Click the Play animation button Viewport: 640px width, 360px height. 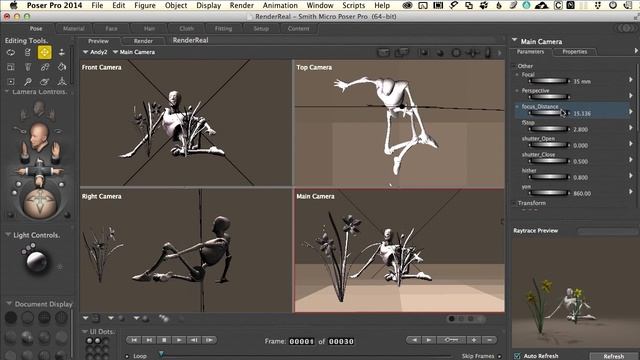pyautogui.click(x=179, y=340)
